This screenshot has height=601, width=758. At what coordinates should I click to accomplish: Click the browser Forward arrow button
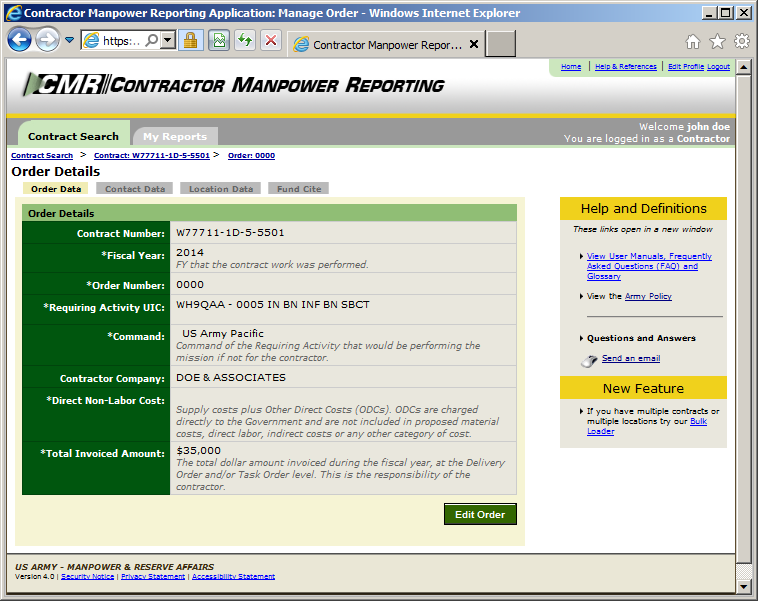tap(47, 40)
